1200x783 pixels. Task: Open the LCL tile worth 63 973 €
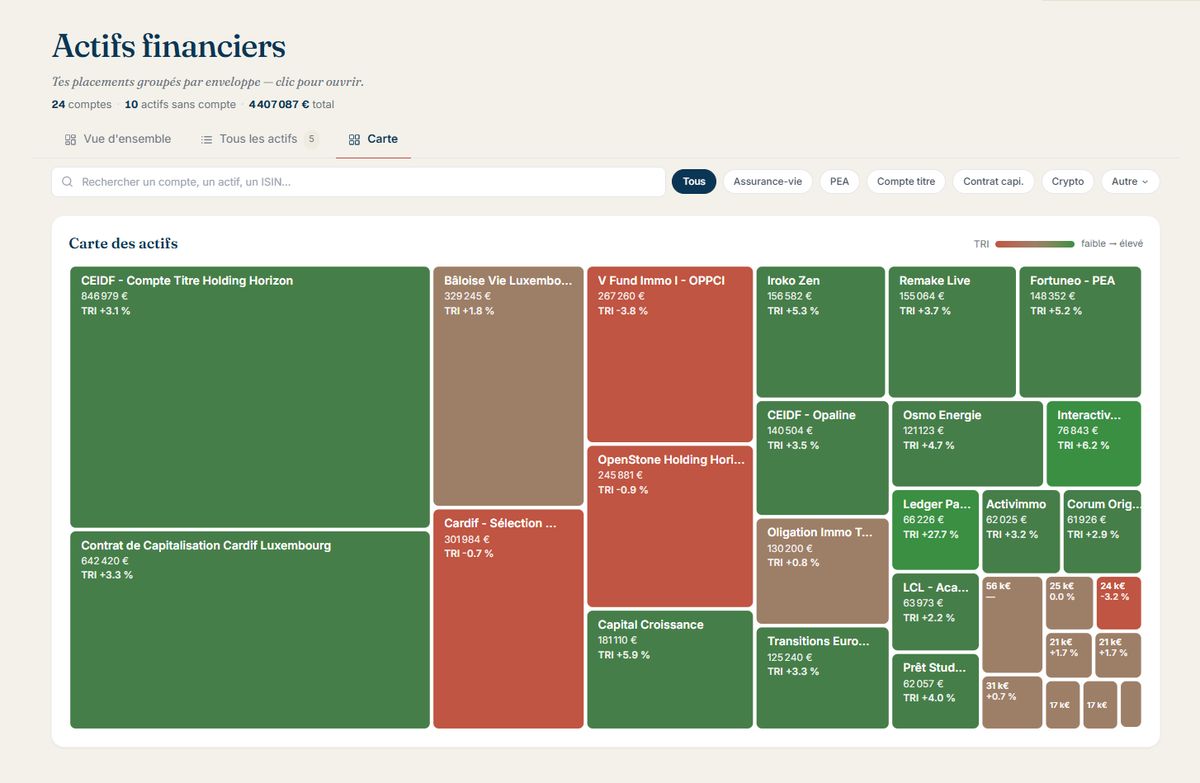(935, 613)
